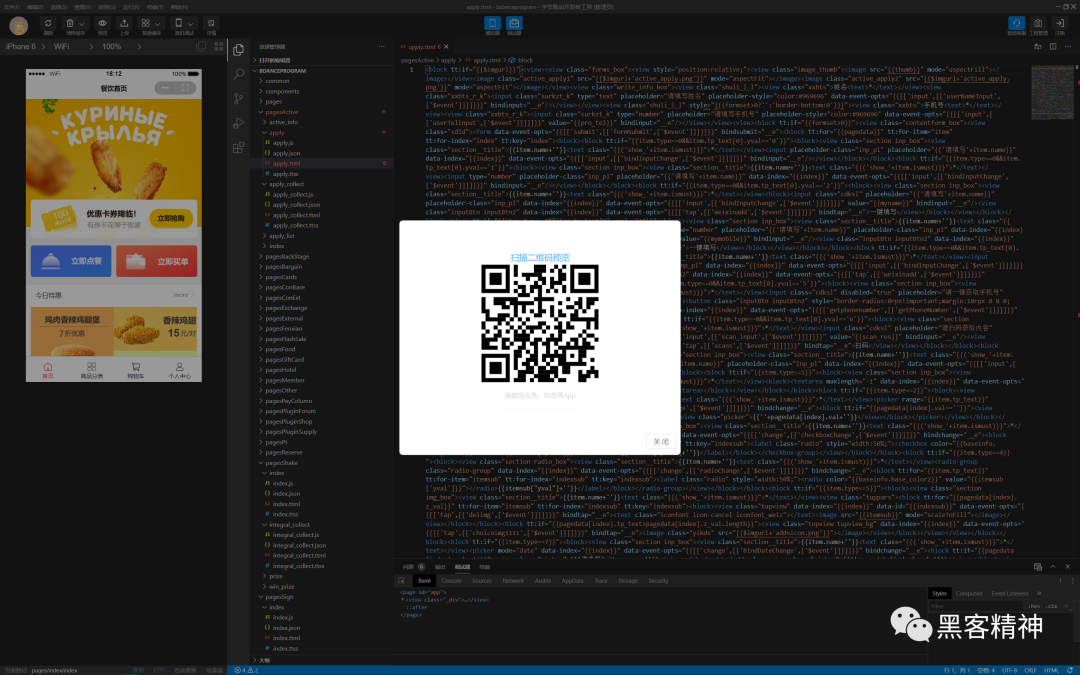Click the inspect element picker in devtools
The height and width of the screenshot is (675, 1080).
pyautogui.click(x=402, y=581)
